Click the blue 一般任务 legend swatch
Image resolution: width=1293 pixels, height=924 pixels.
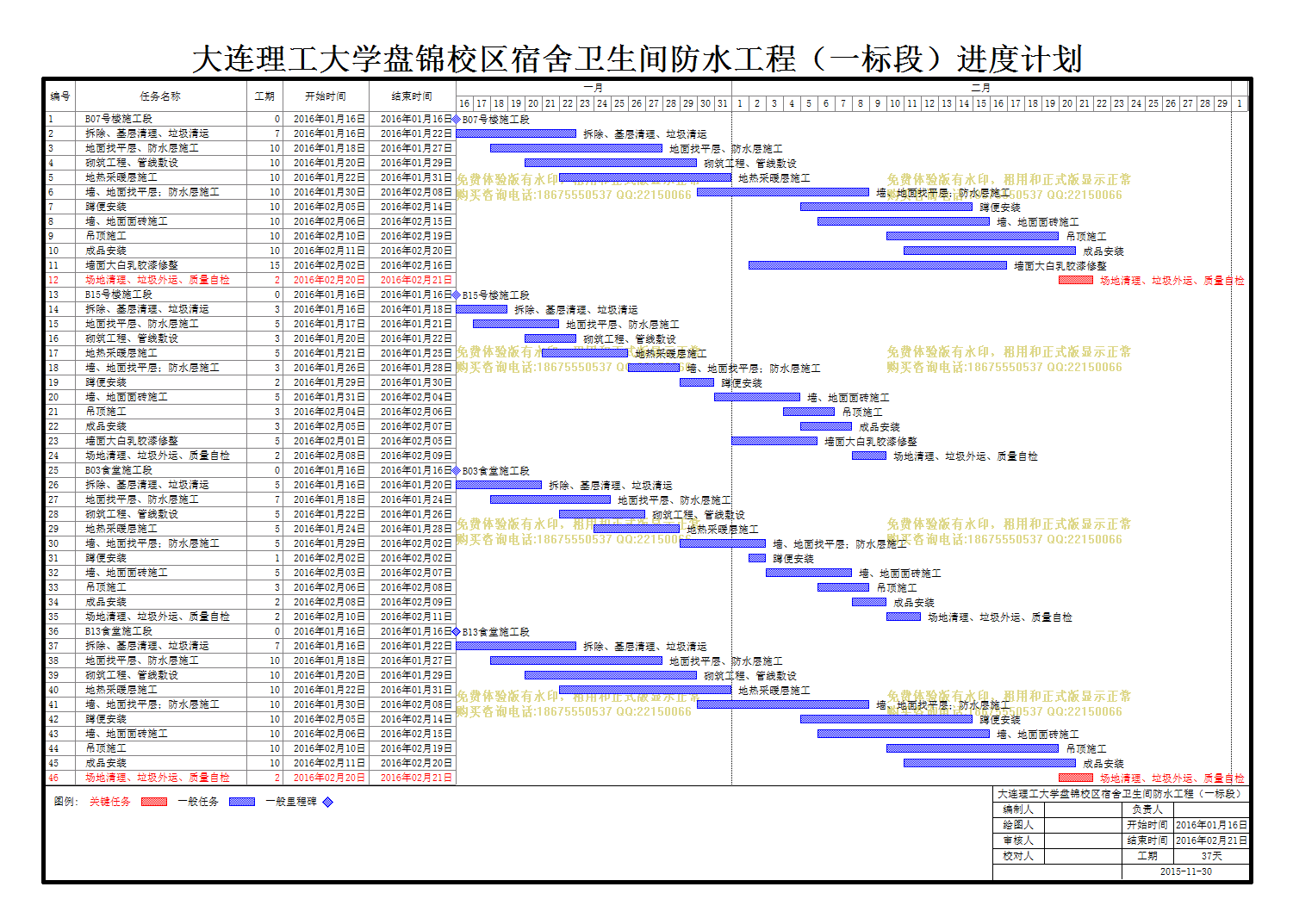point(242,802)
